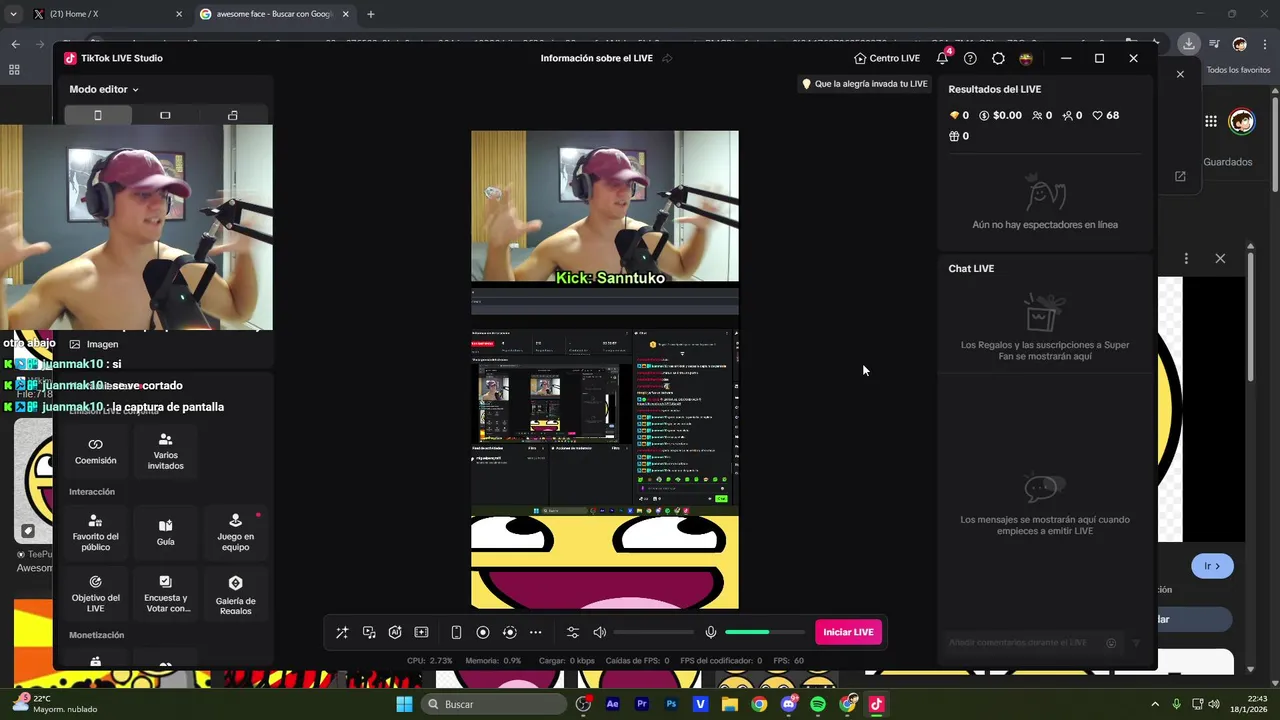Click the mobile phone preview icon
The image size is (1280, 720).
pos(456,632)
